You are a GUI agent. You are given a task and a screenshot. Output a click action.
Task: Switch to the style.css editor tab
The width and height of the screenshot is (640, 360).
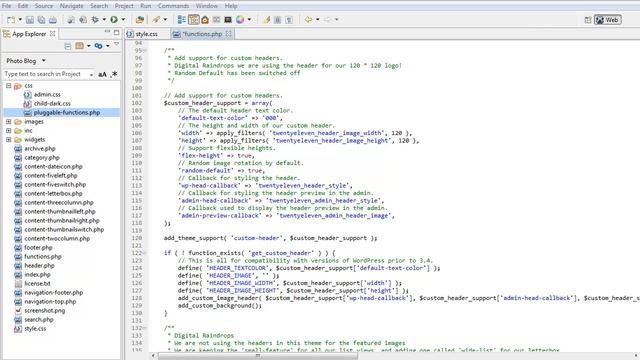(x=147, y=34)
